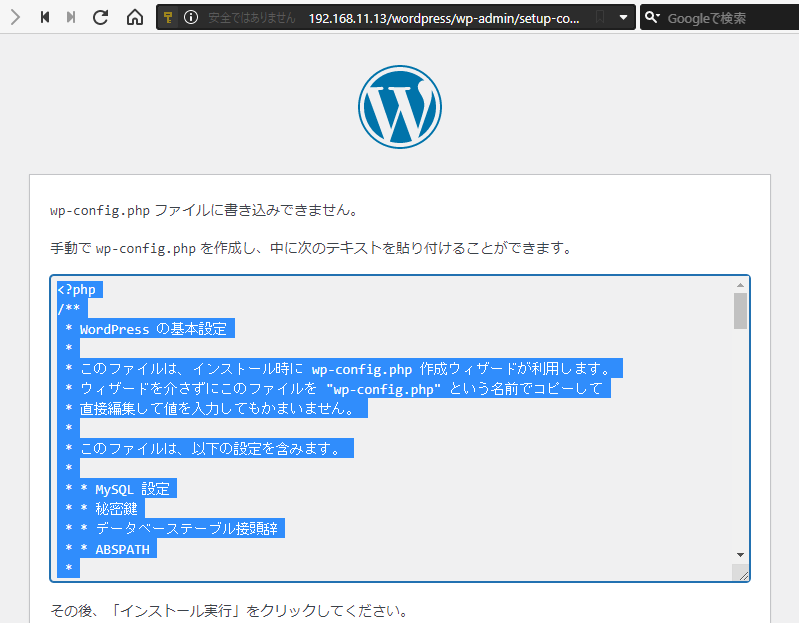Click the bookmark icon in address bar
Image resolution: width=799 pixels, height=623 pixels.
tap(599, 18)
